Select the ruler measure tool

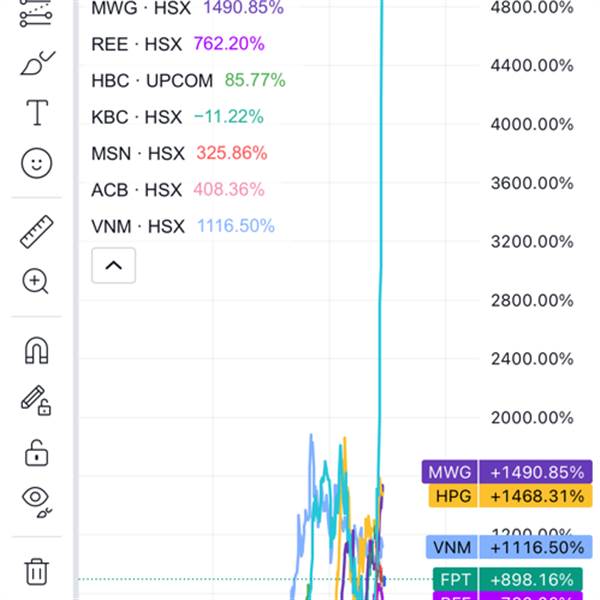click(37, 232)
